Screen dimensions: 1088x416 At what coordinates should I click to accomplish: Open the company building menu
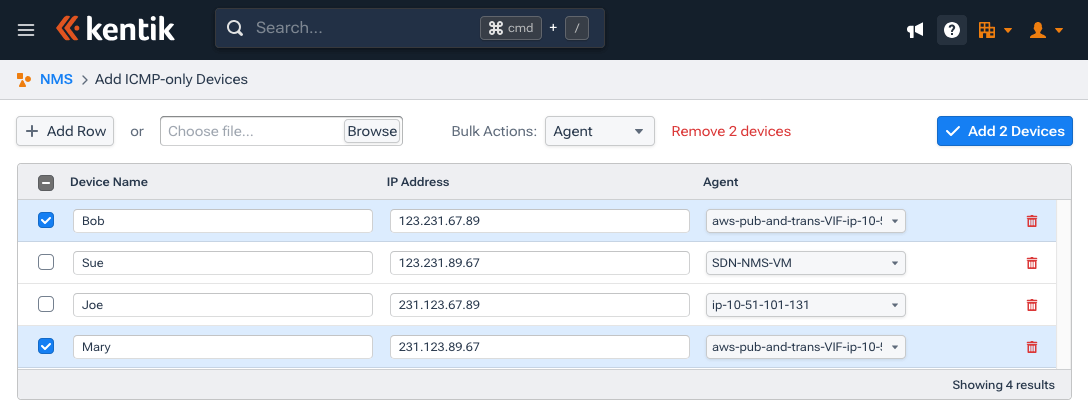[x=995, y=30]
